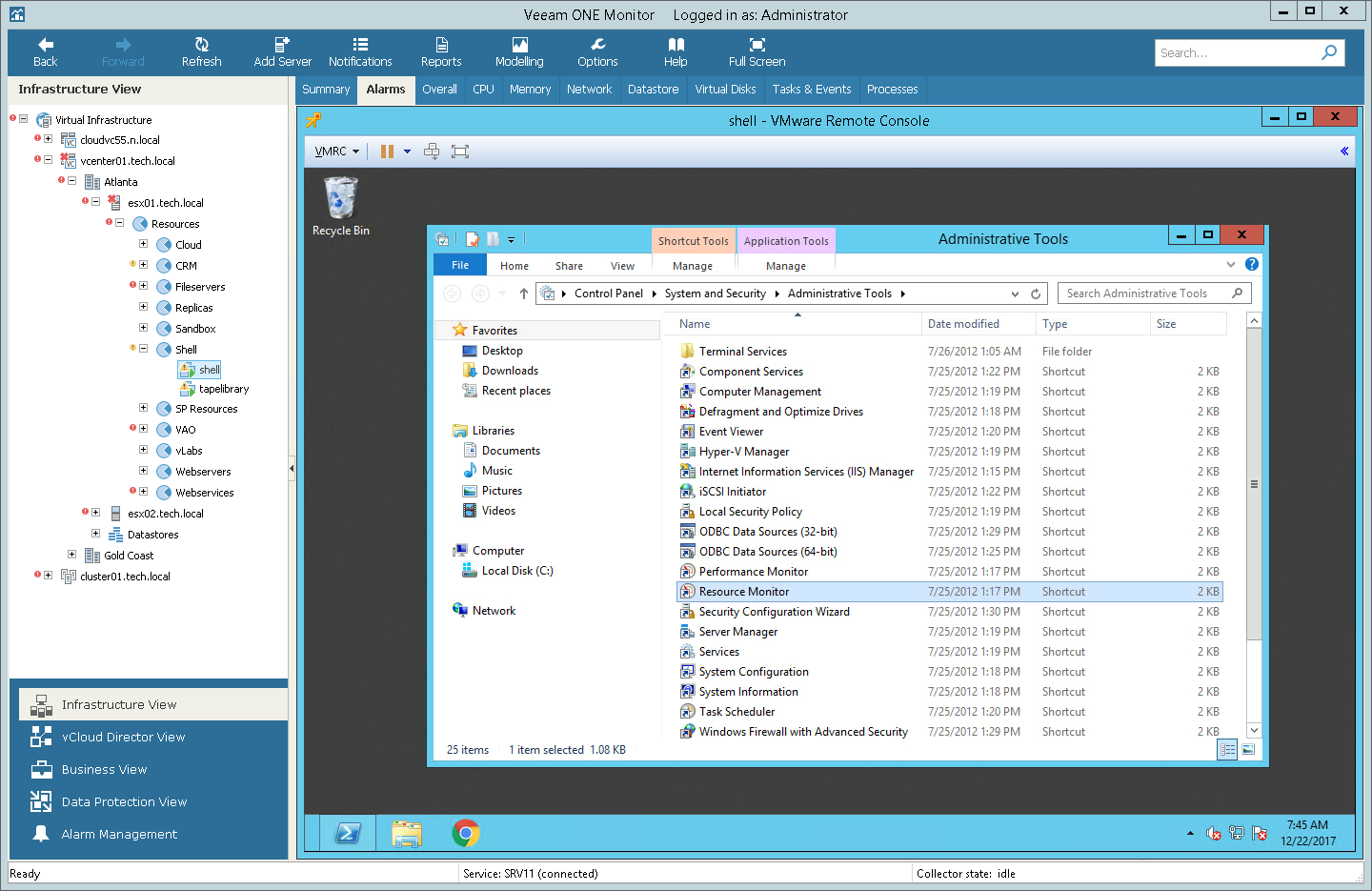Image resolution: width=1372 pixels, height=891 pixels.
Task: Select tapelibrary VM in the tree
Action: [224, 389]
